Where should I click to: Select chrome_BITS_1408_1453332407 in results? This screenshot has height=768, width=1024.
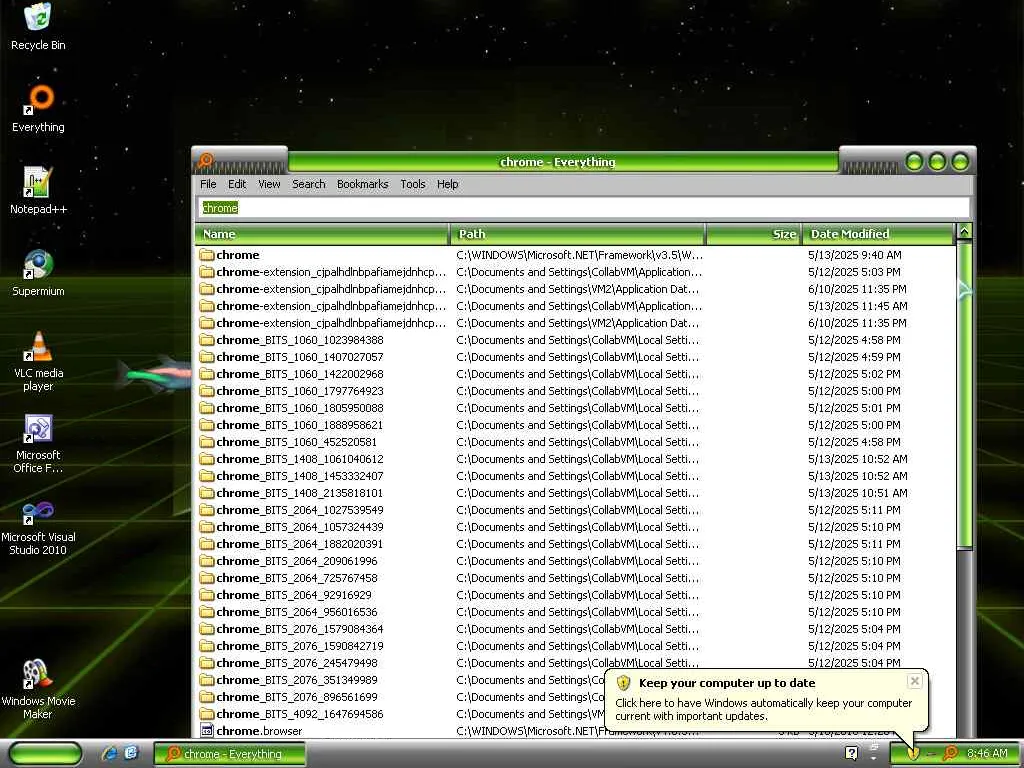[x=575, y=475]
